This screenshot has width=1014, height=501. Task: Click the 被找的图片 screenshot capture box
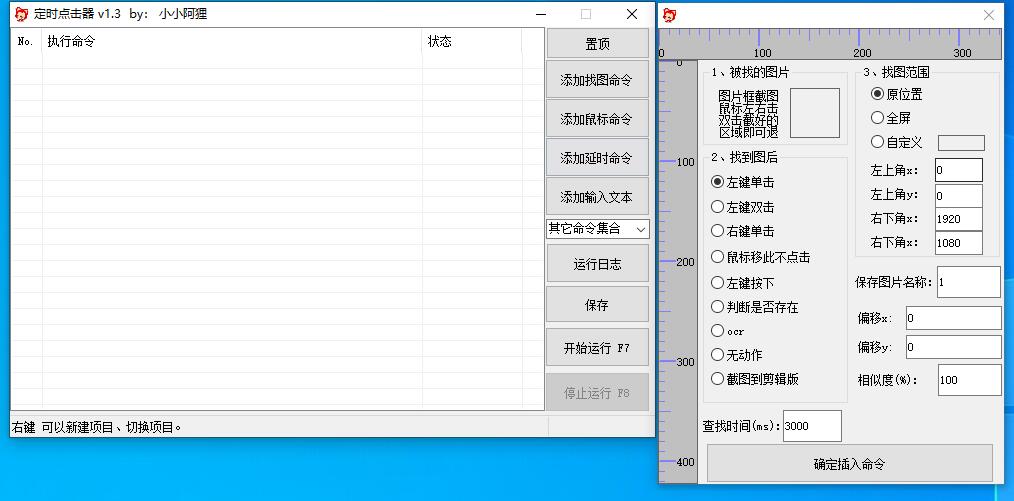pos(814,113)
